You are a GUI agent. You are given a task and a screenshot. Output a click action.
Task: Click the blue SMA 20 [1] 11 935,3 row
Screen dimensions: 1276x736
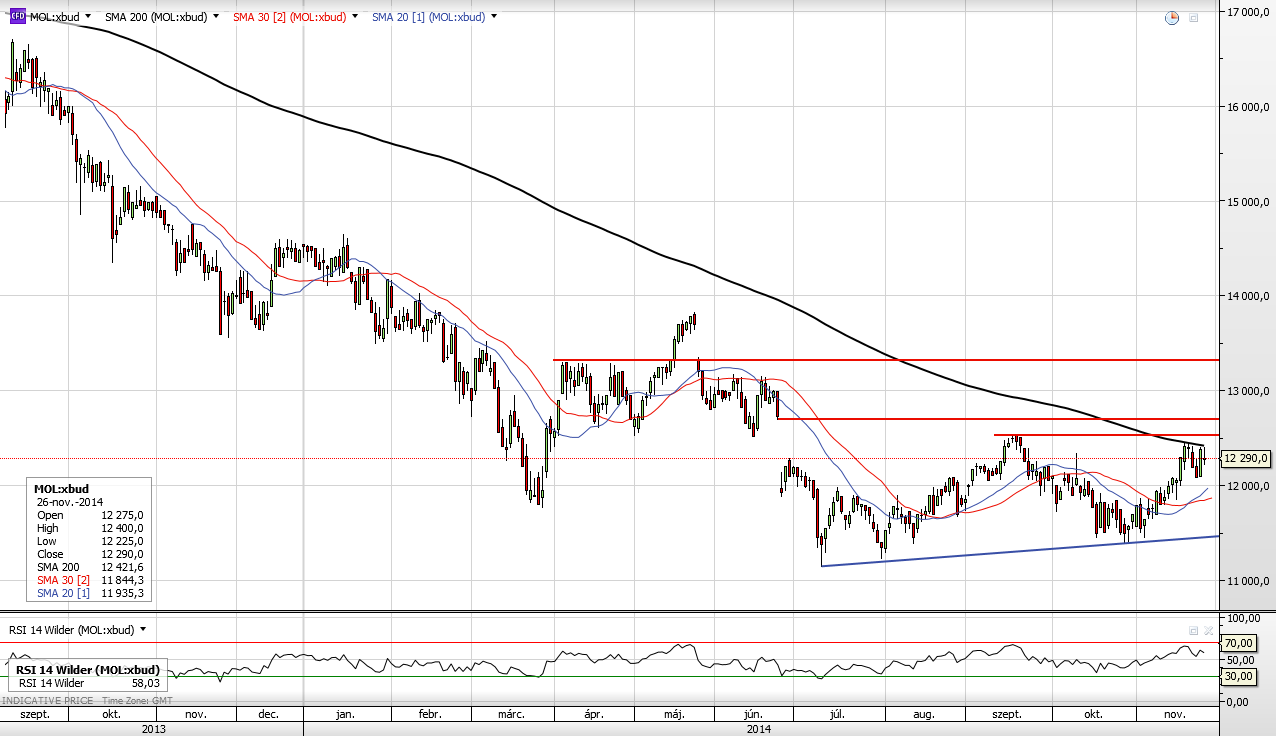[90, 593]
